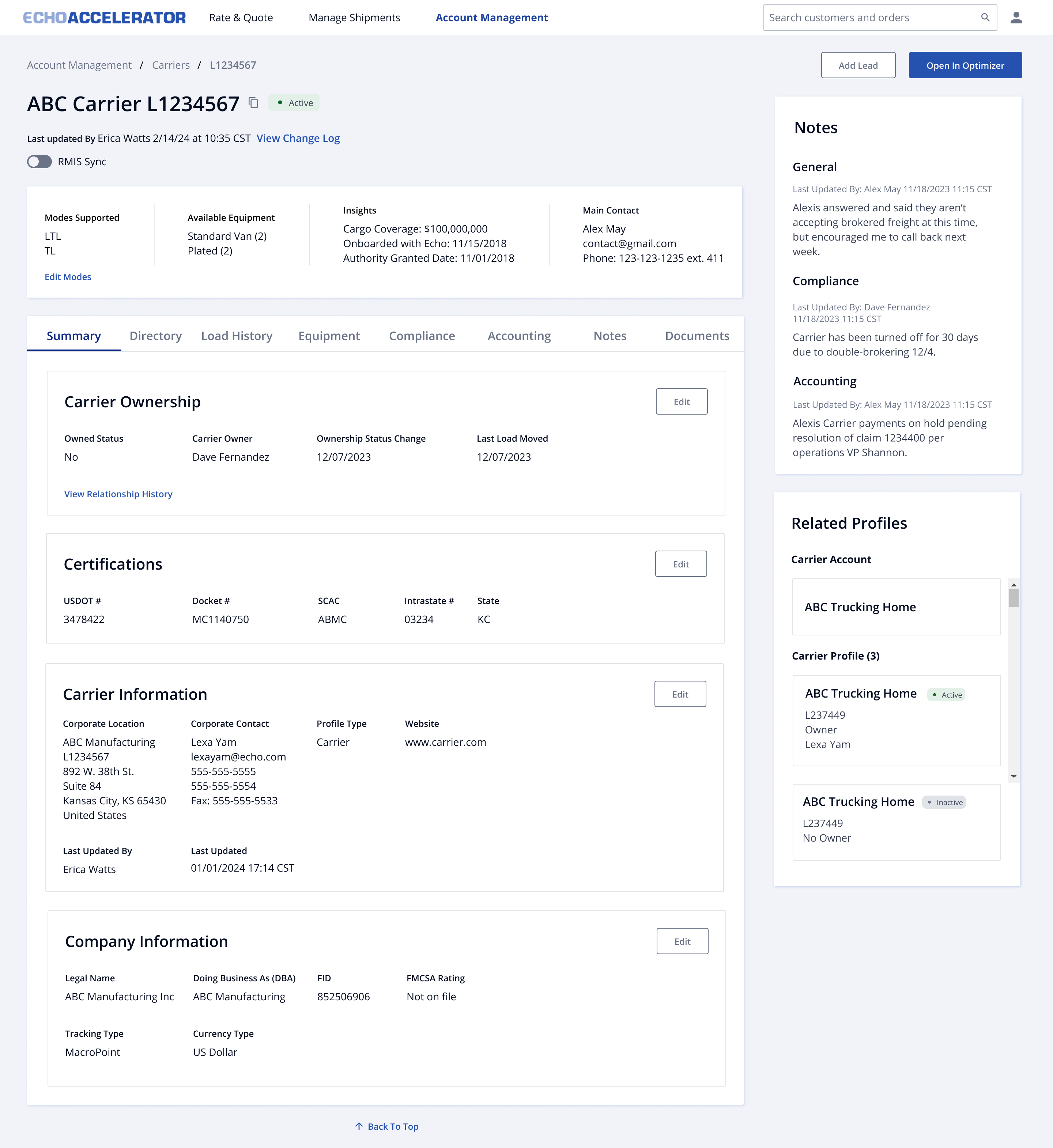Click the search magnifier icon
The image size is (1053, 1148).
pos(985,17)
